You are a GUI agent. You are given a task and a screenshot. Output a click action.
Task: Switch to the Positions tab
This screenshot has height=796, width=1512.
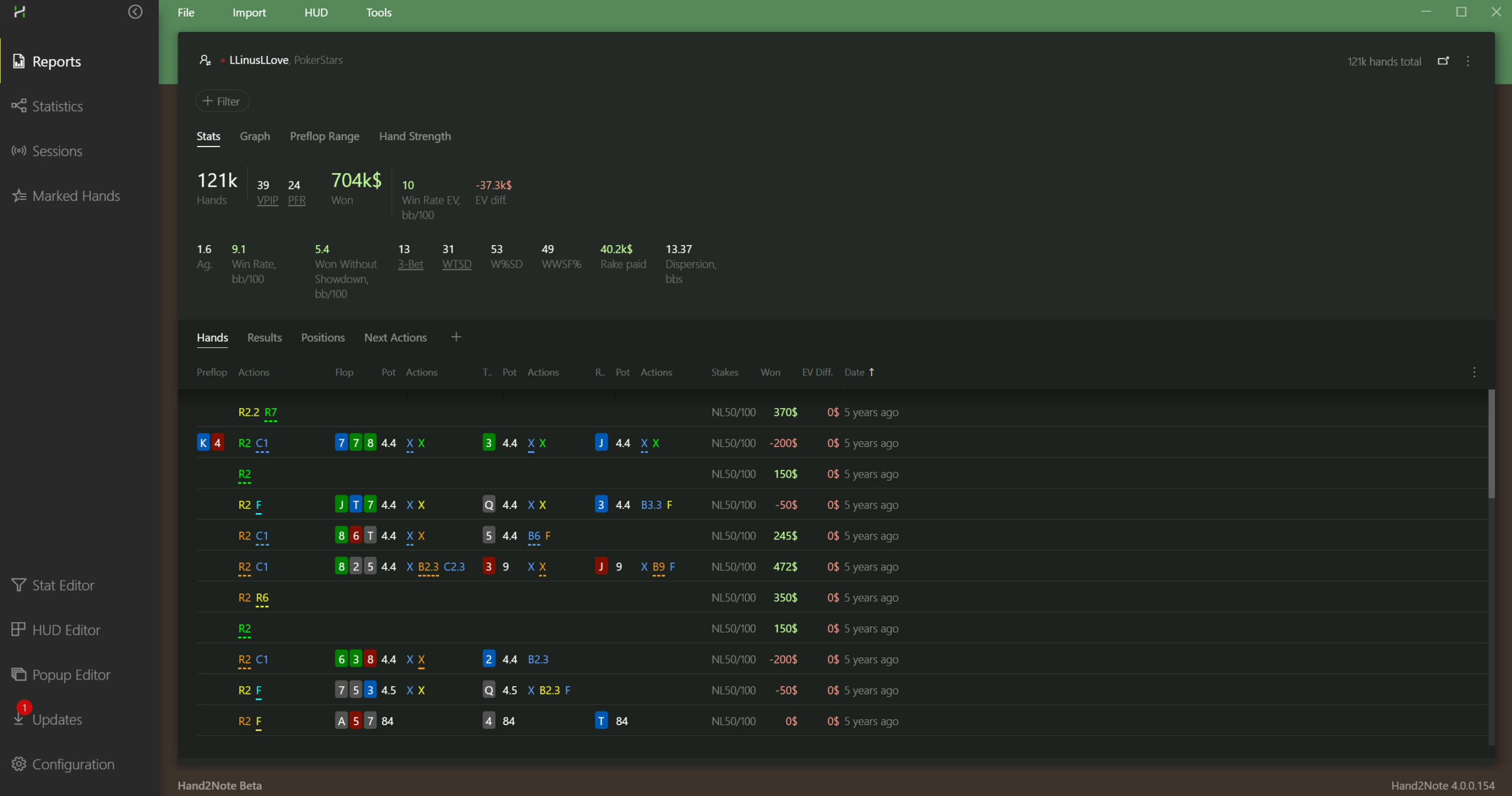coord(322,337)
